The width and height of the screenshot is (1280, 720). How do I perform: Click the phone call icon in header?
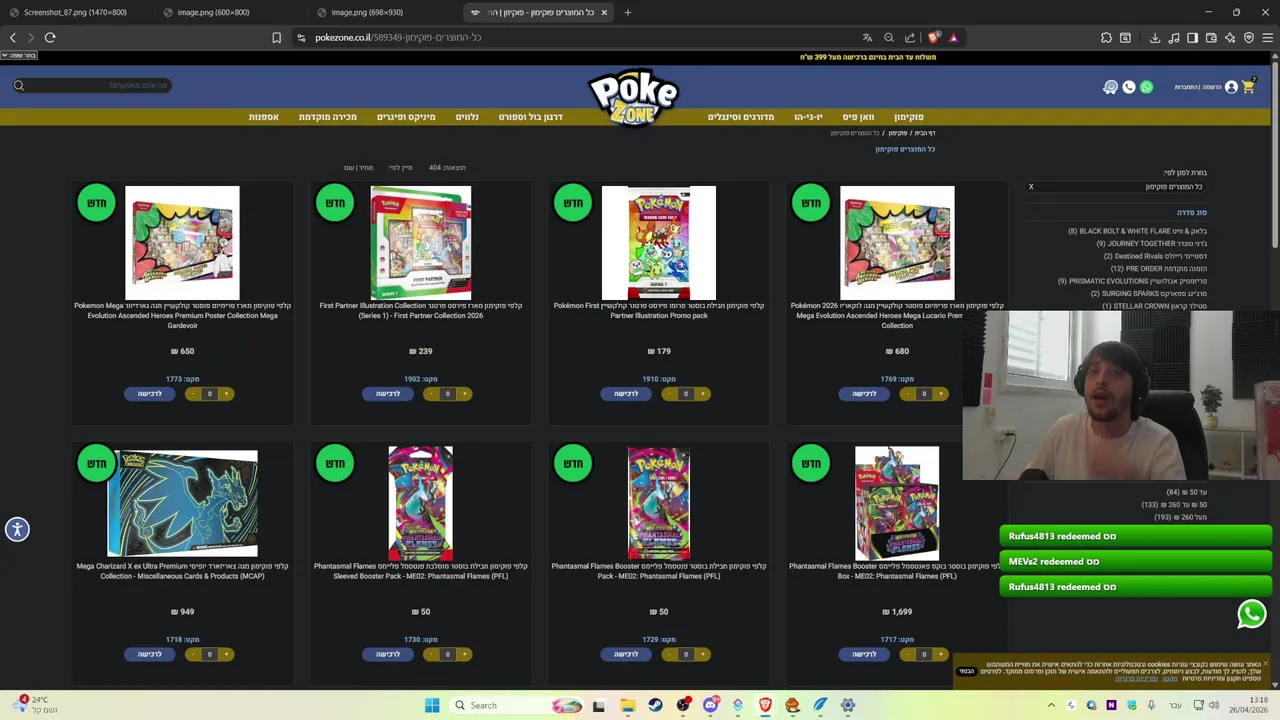pos(1129,87)
